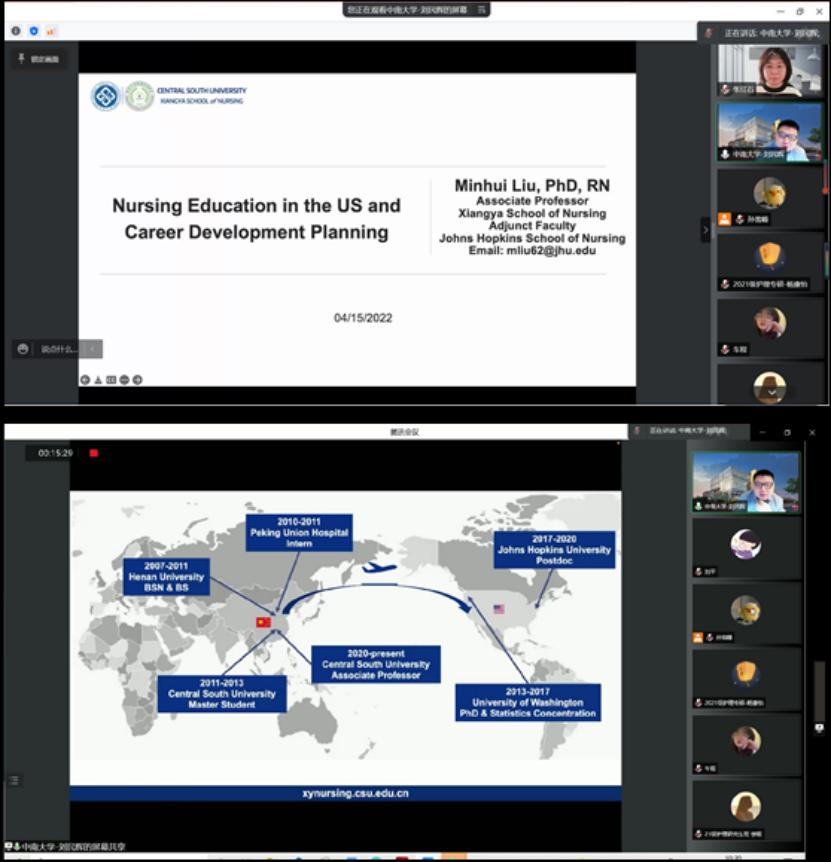The height and width of the screenshot is (862, 831).
Task: Collapse the chat bar with its left arrow
Action: [x=92, y=349]
